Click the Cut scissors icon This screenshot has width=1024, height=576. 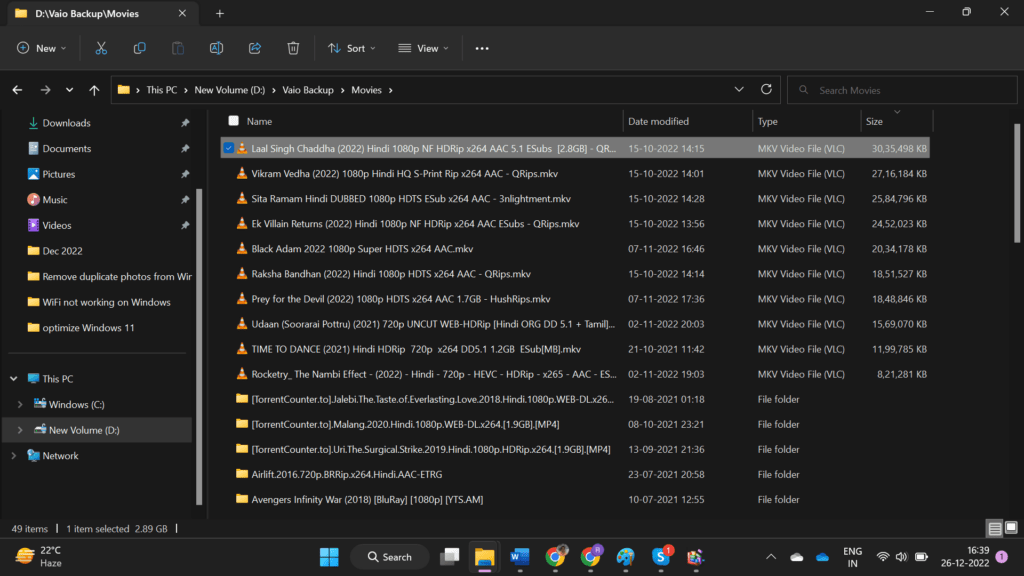[x=101, y=48]
